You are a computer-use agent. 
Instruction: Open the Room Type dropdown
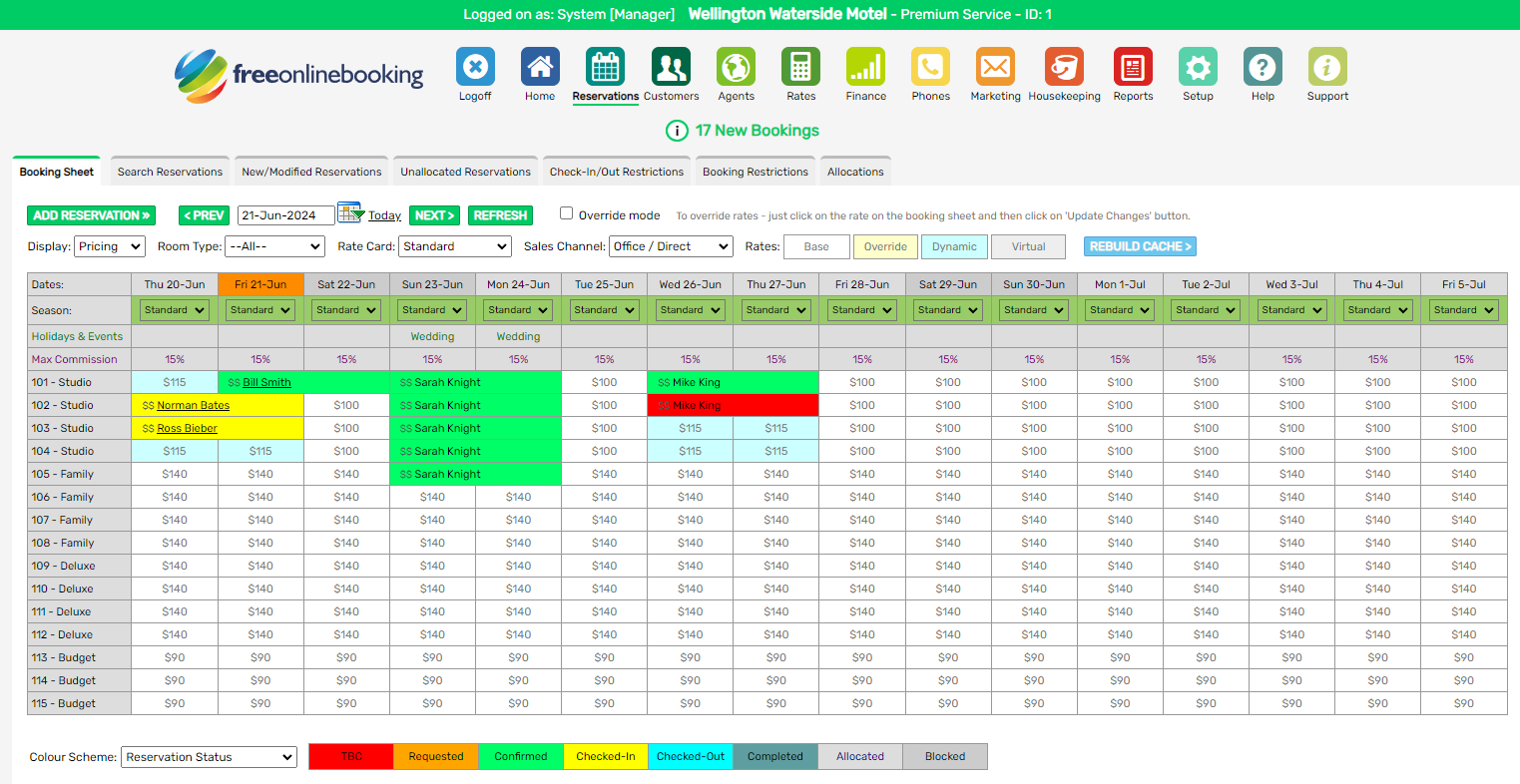(275, 246)
